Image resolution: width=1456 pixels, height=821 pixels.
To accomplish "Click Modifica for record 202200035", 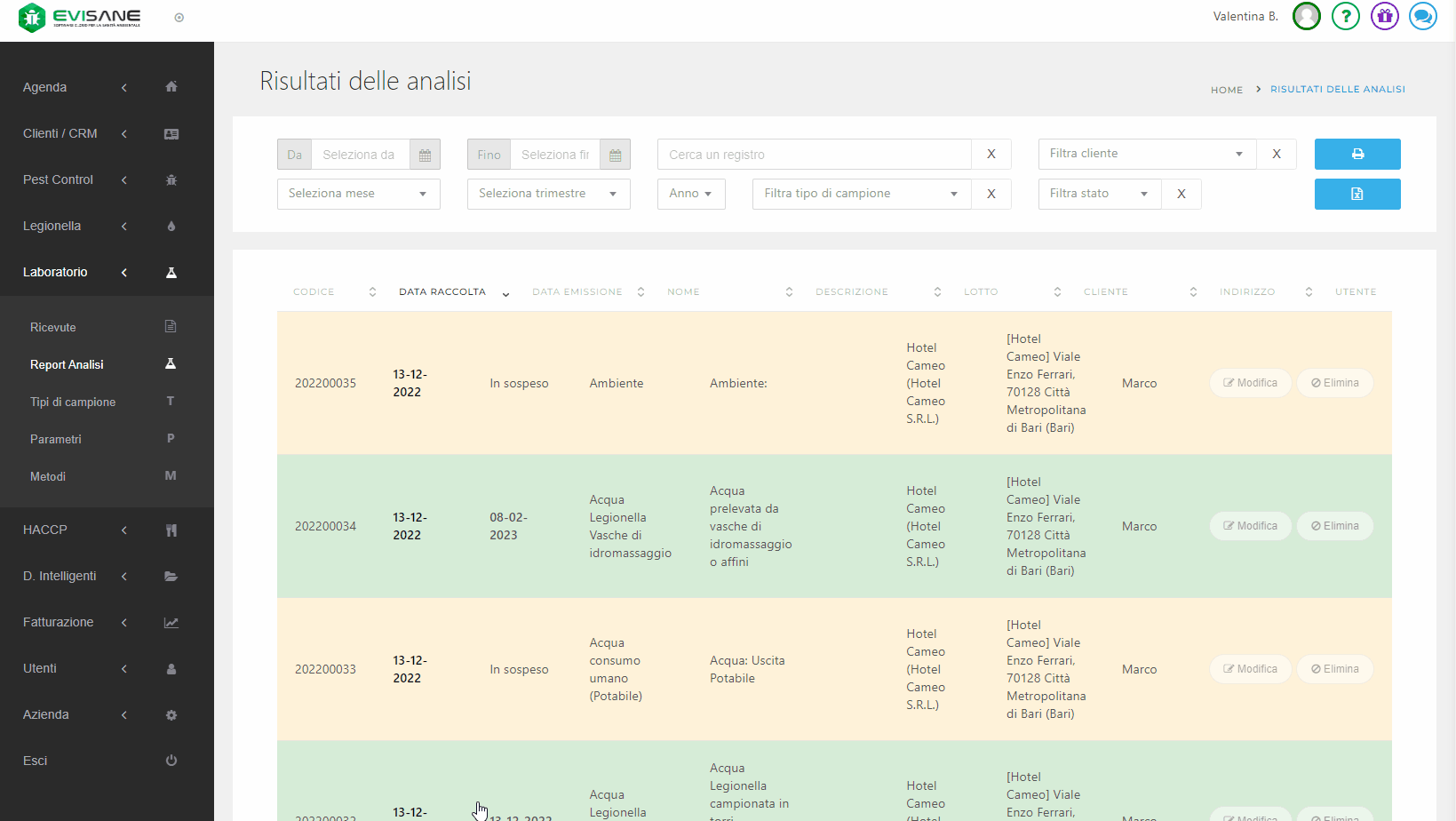I will click(x=1250, y=383).
